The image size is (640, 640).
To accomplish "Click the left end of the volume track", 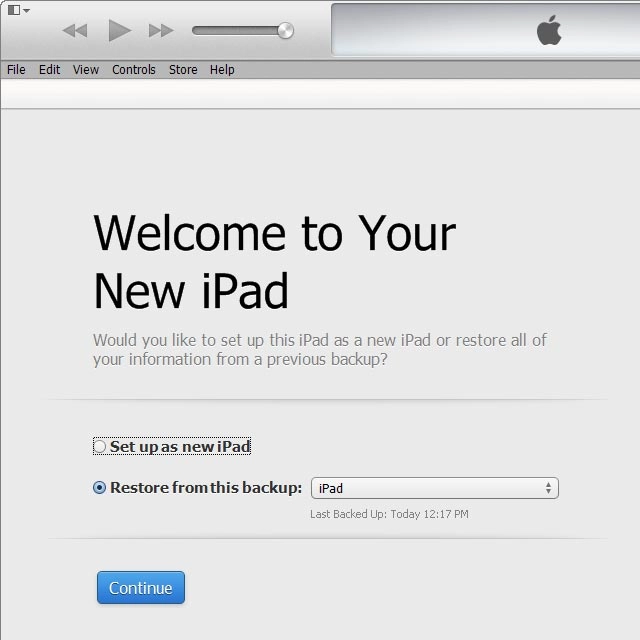I will point(197,30).
